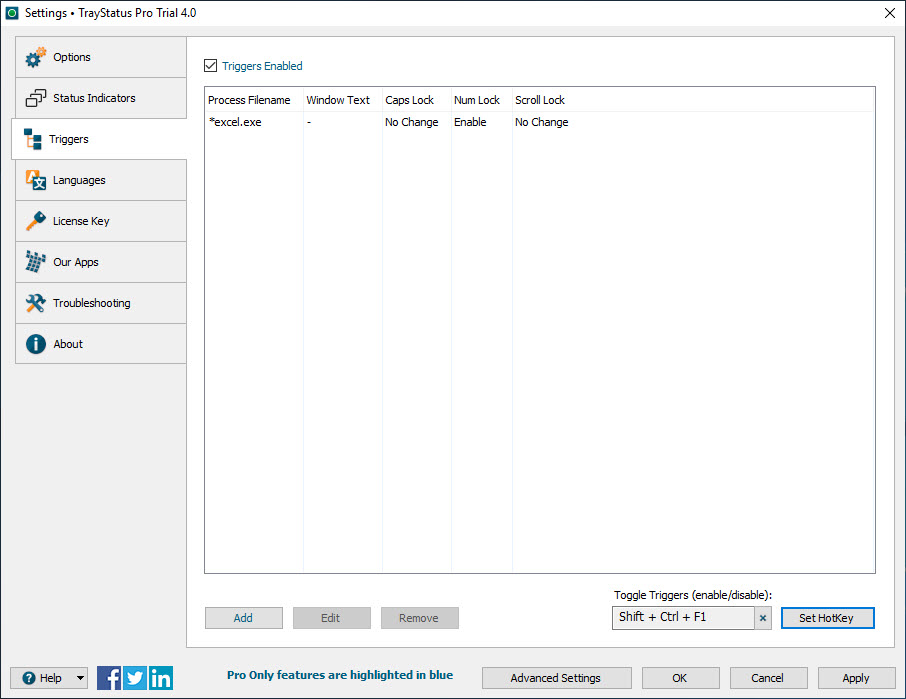This screenshot has width=906, height=699.
Task: Open the Twitter social icon
Action: (135, 678)
